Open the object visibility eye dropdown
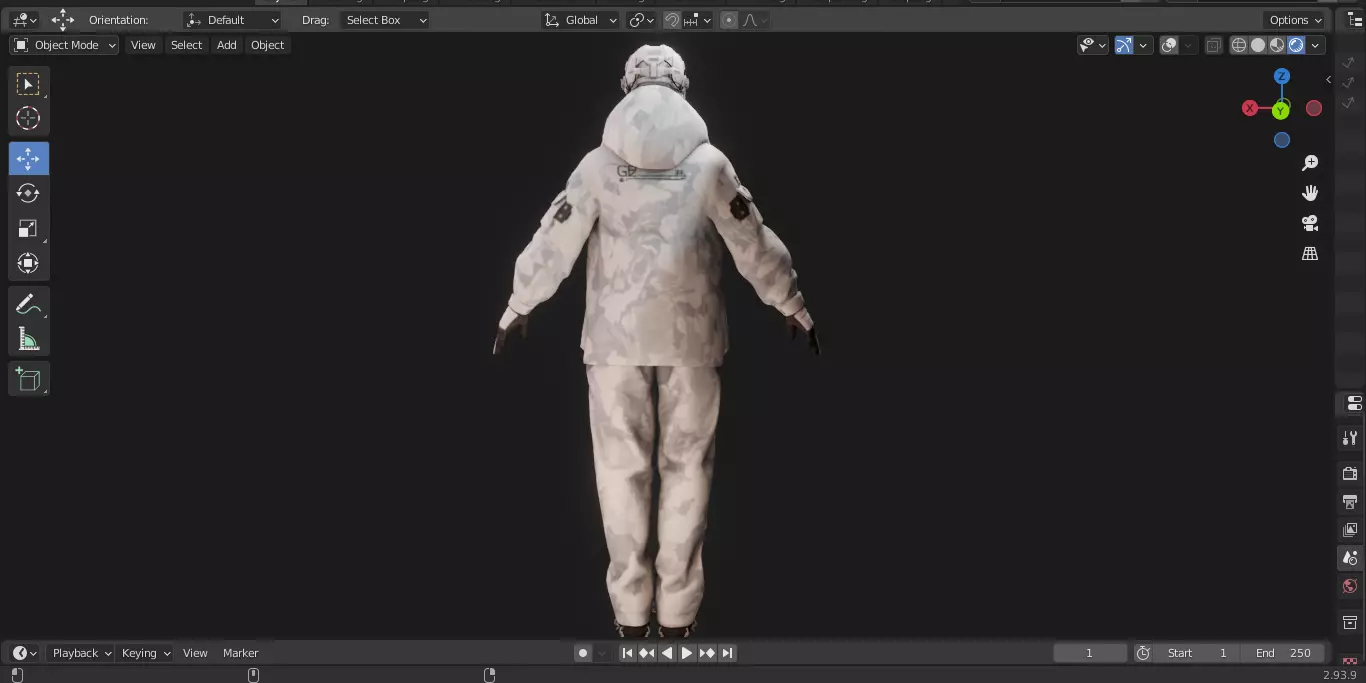This screenshot has width=1366, height=683. click(1093, 45)
